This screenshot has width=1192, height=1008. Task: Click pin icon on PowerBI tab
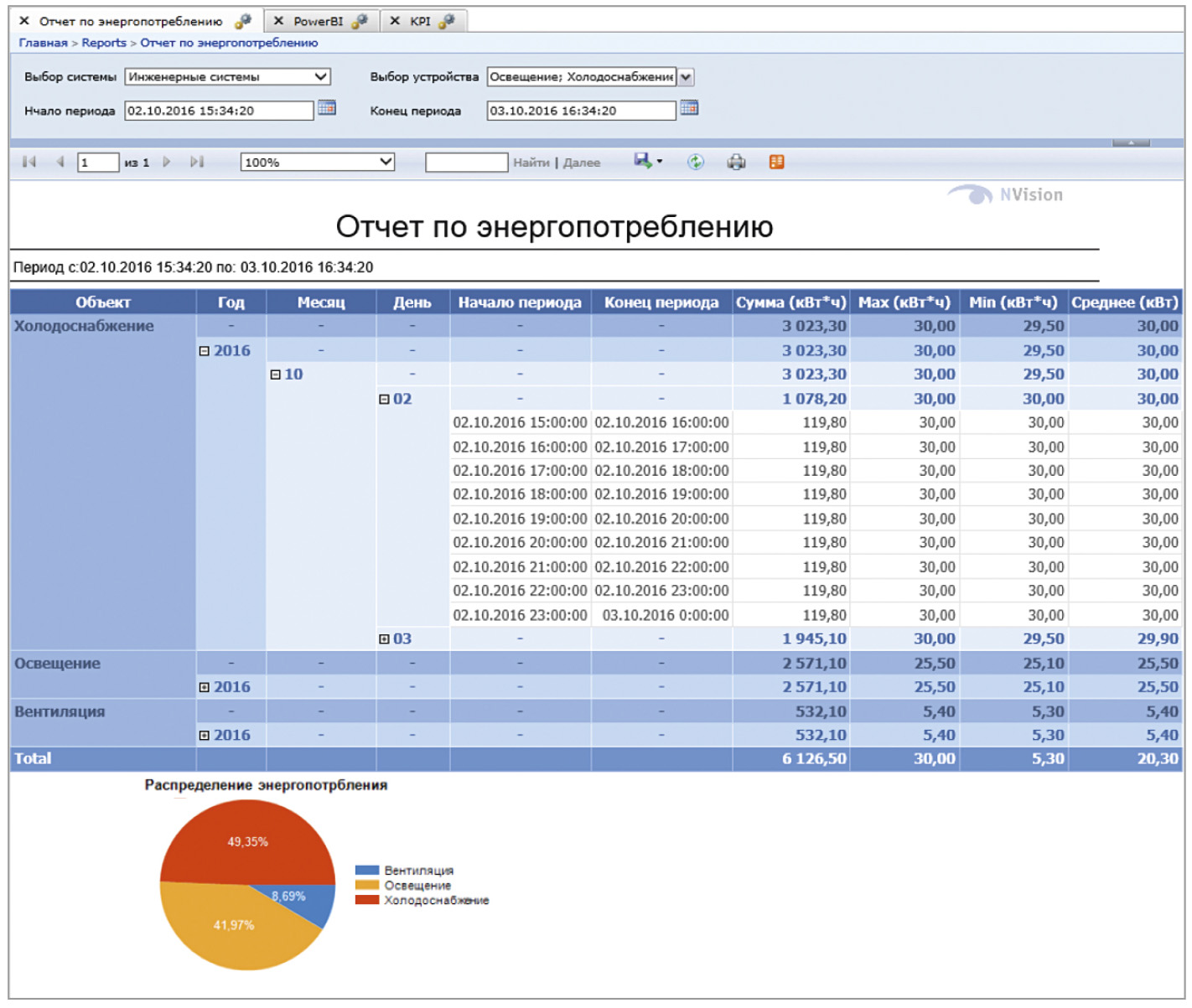(x=360, y=21)
